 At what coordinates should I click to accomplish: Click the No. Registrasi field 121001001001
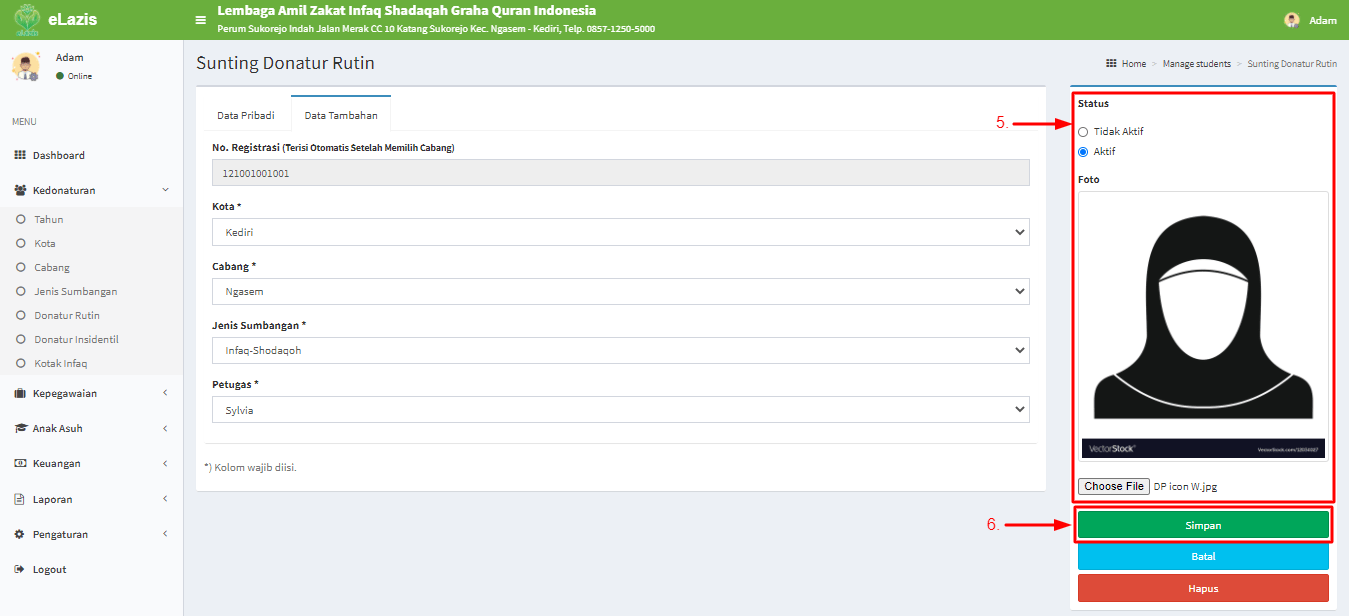click(x=621, y=173)
